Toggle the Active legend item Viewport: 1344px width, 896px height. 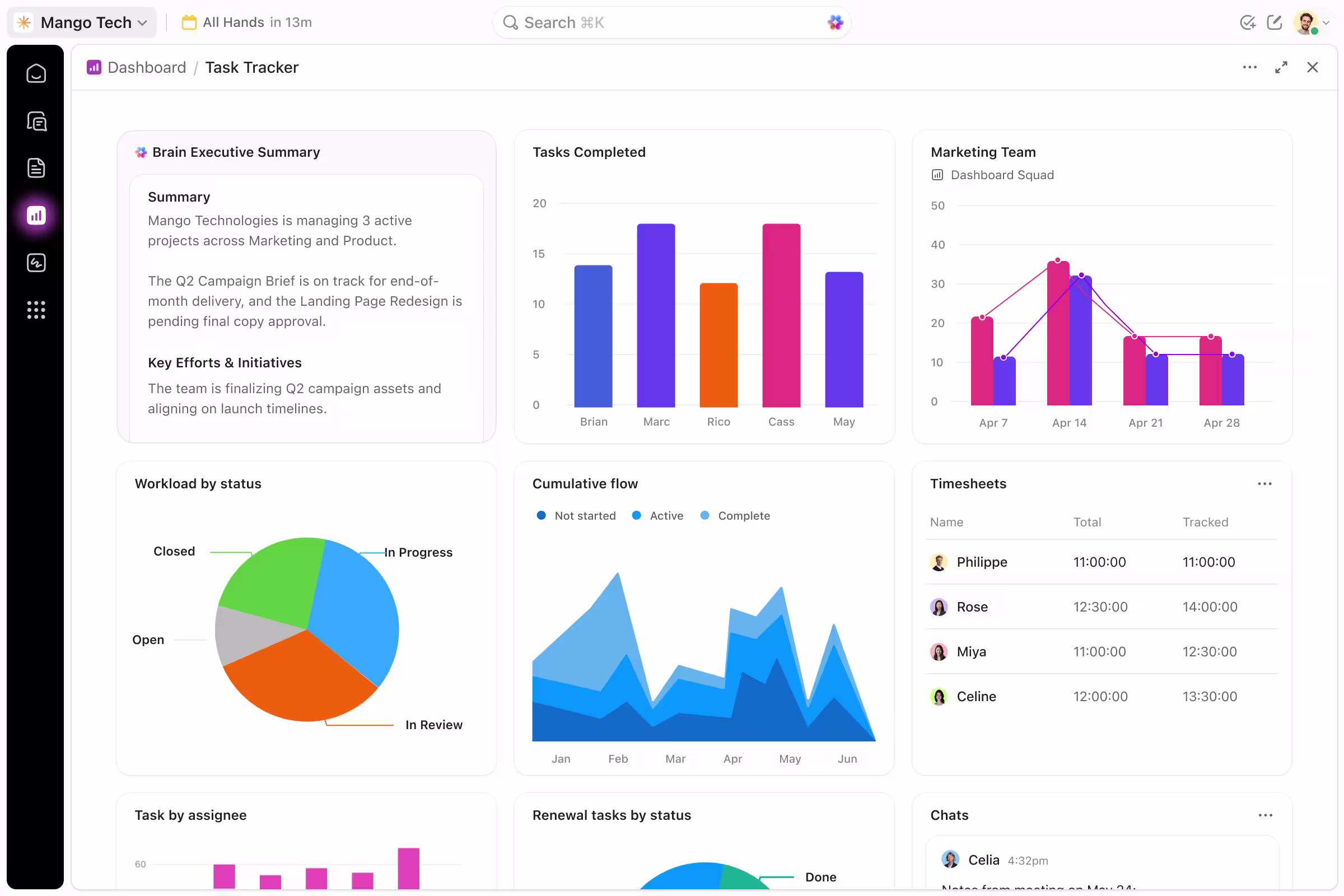pyautogui.click(x=657, y=516)
